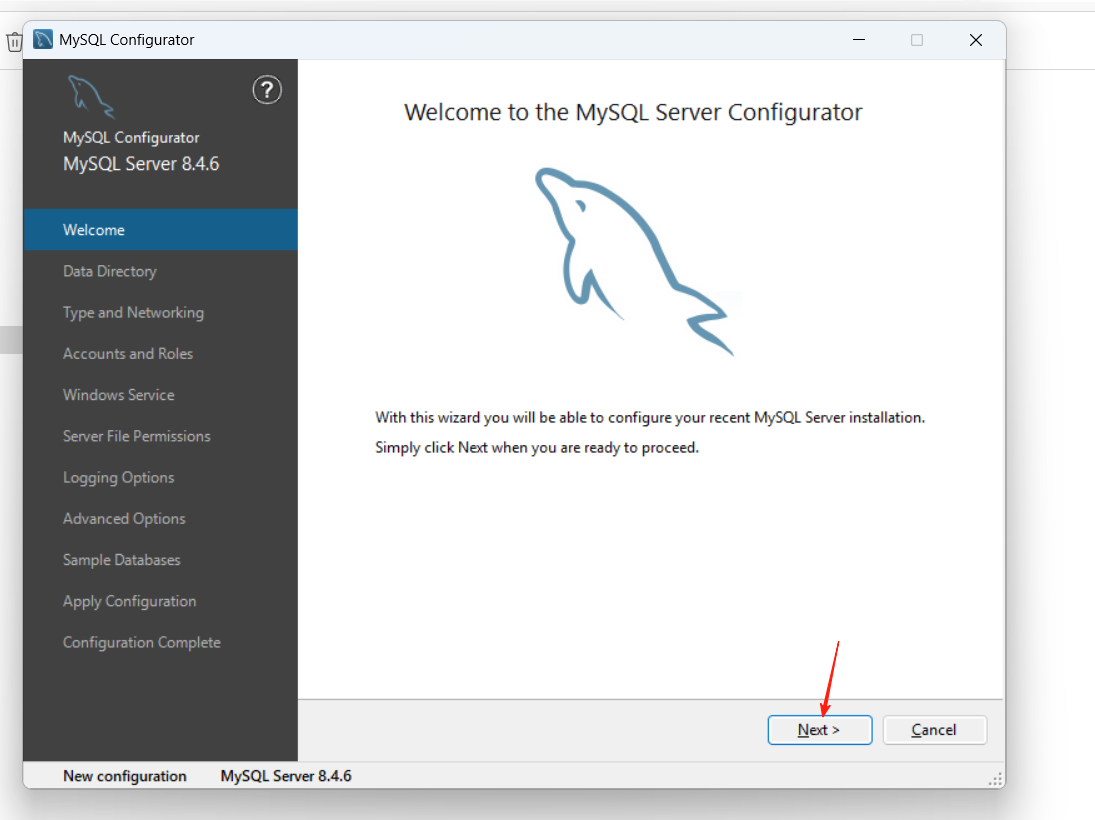Close the MySQL Configurator window
1095x820 pixels.
coord(976,40)
